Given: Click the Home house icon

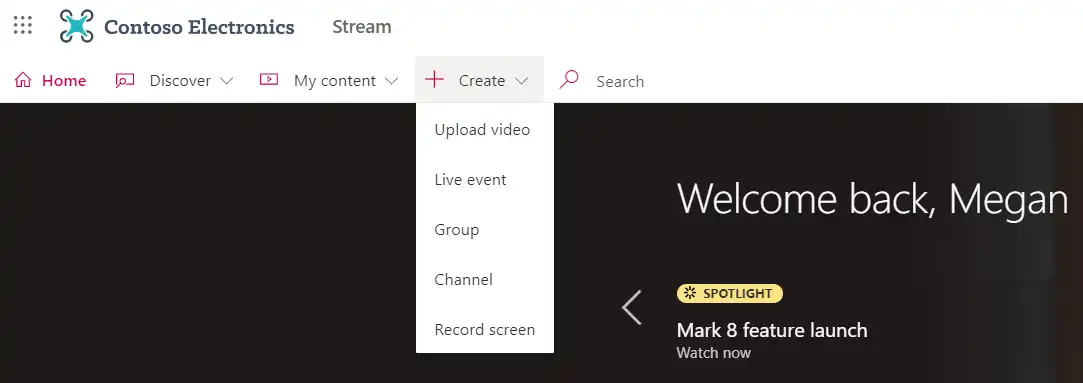Looking at the screenshot, I should tap(23, 80).
